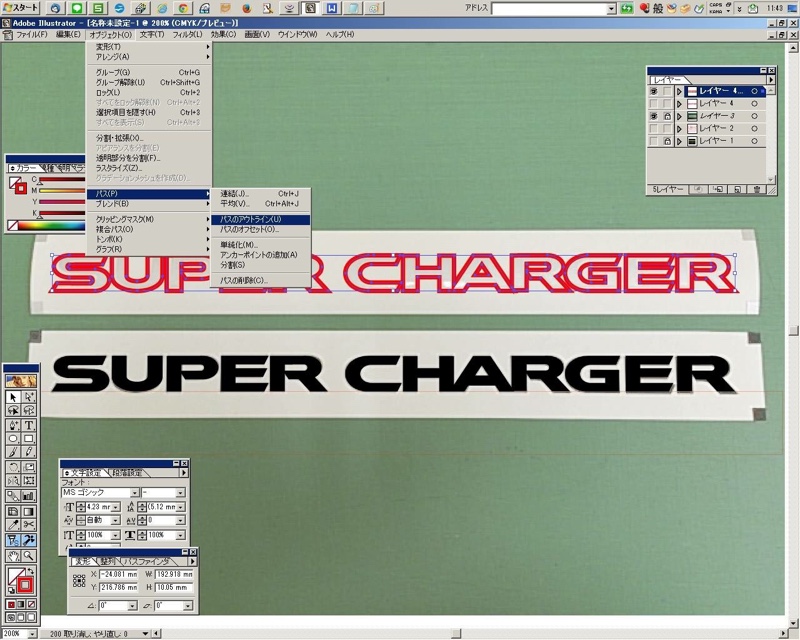Select the Eyedropper tool
The width and height of the screenshot is (800, 640).
(x=13, y=525)
